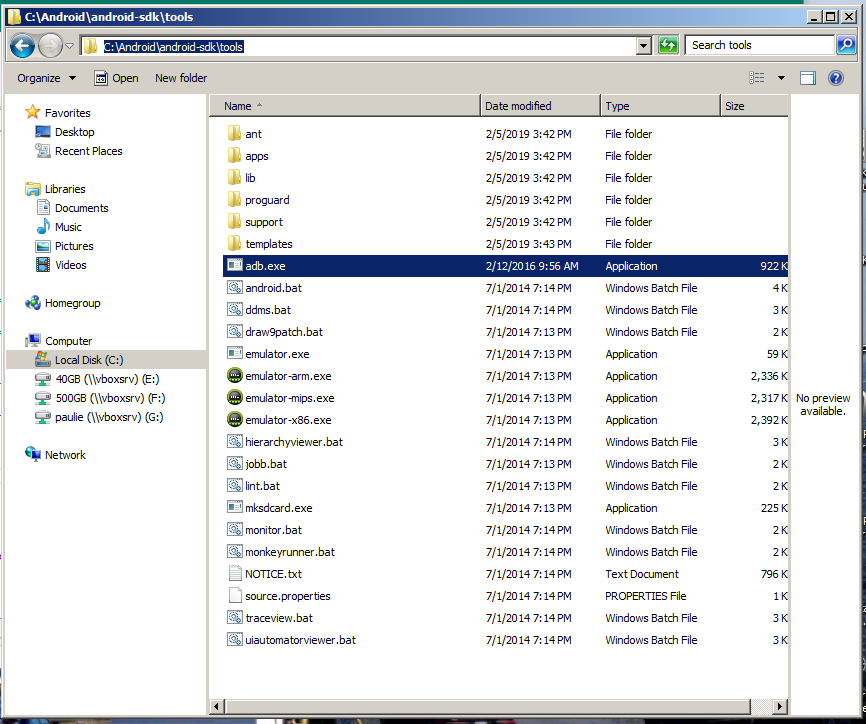Click the horizontal scrollbar left arrow
Viewport: 866px width, 724px height.
[216, 706]
